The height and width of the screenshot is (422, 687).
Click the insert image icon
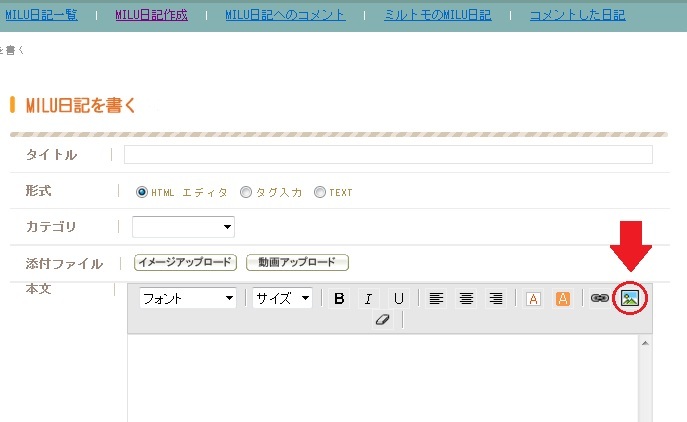click(x=629, y=298)
